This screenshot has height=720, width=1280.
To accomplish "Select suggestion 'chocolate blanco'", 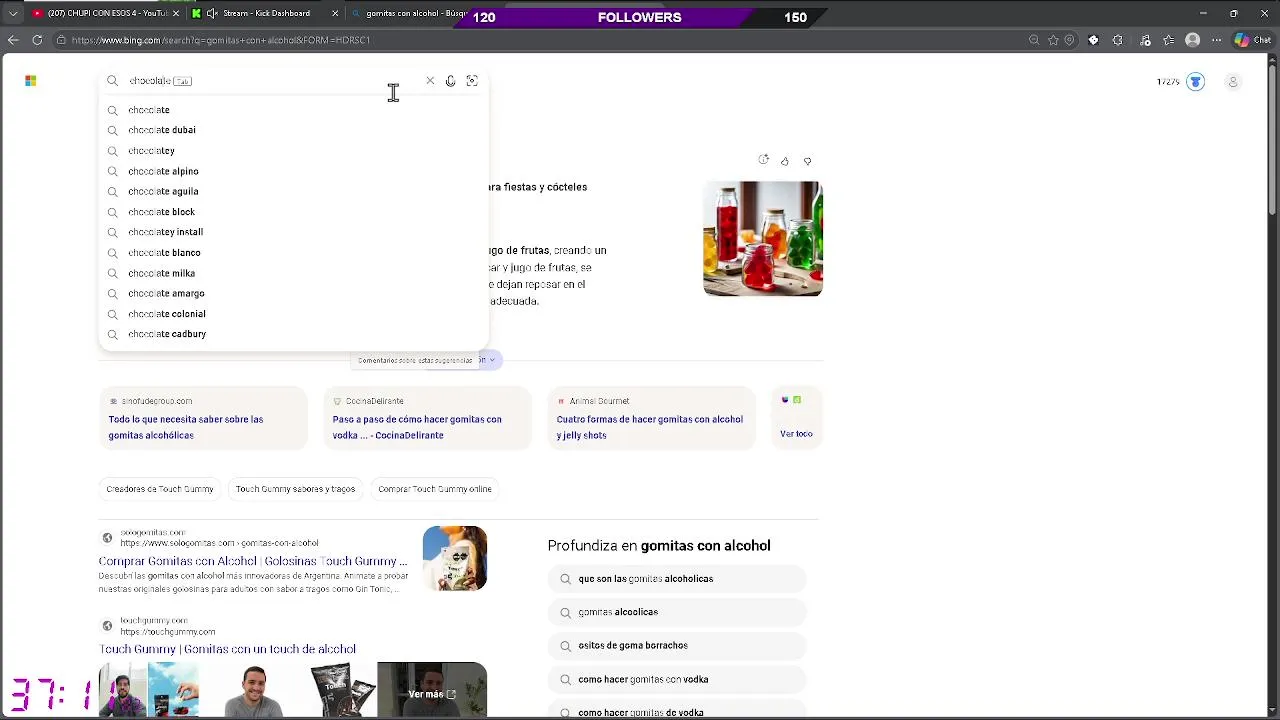I will 294,253.
